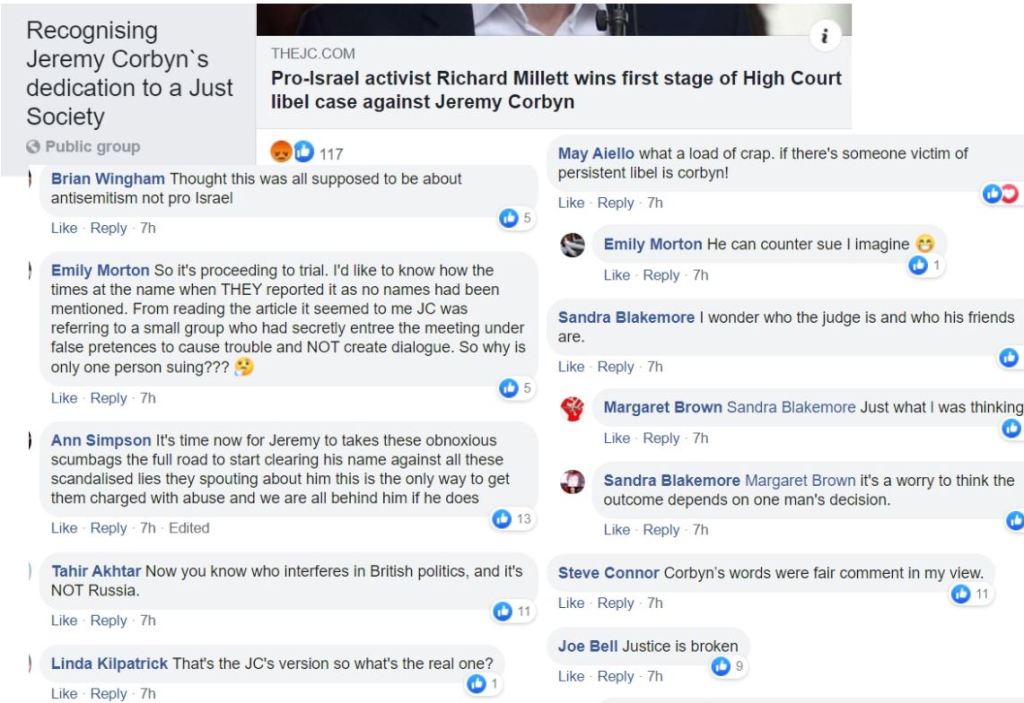Open Linda Kilpatrick's profile link

109,663
